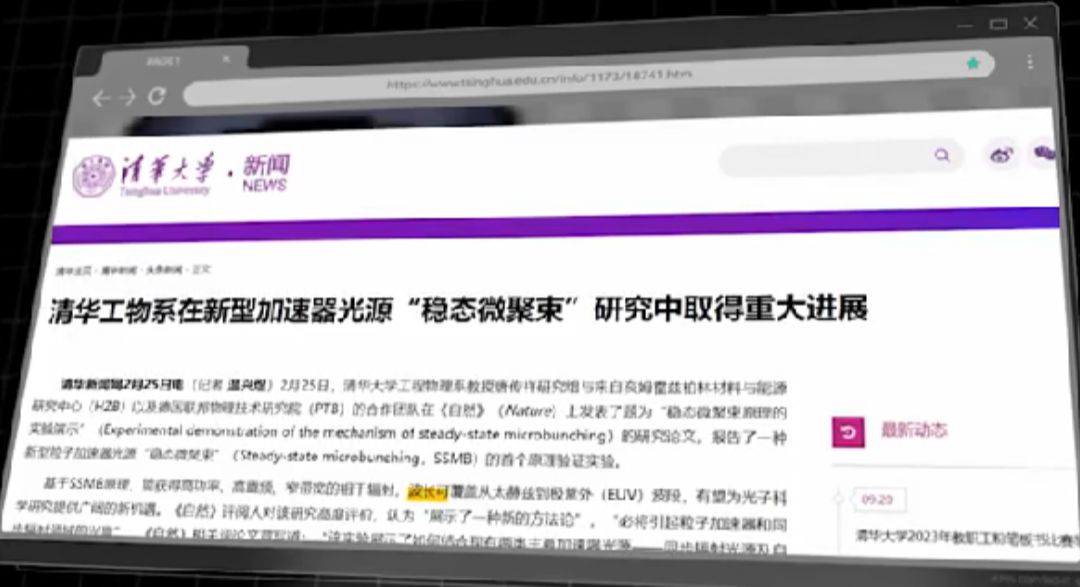Minimize the browser window
Screen dimensions: 1080x587
[x=964, y=27]
